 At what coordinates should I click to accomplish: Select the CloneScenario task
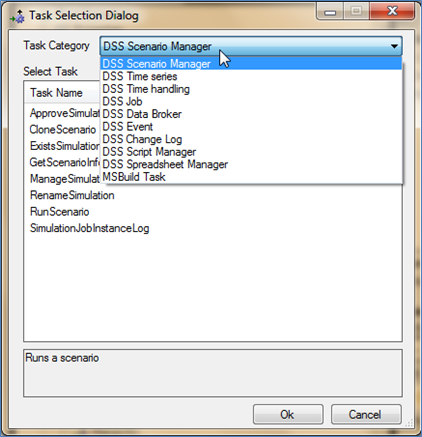click(63, 129)
